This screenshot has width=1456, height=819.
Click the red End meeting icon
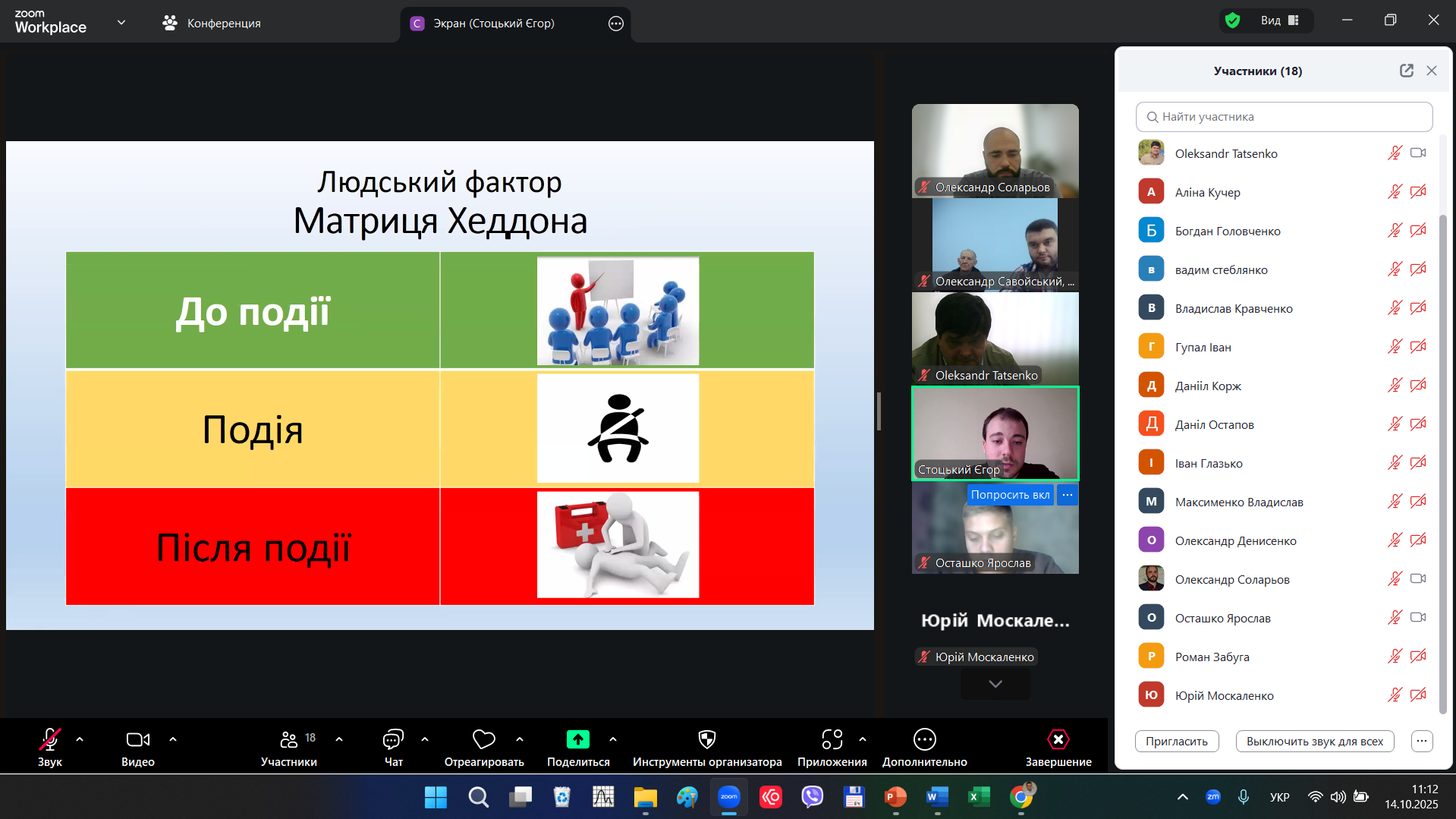(x=1058, y=739)
